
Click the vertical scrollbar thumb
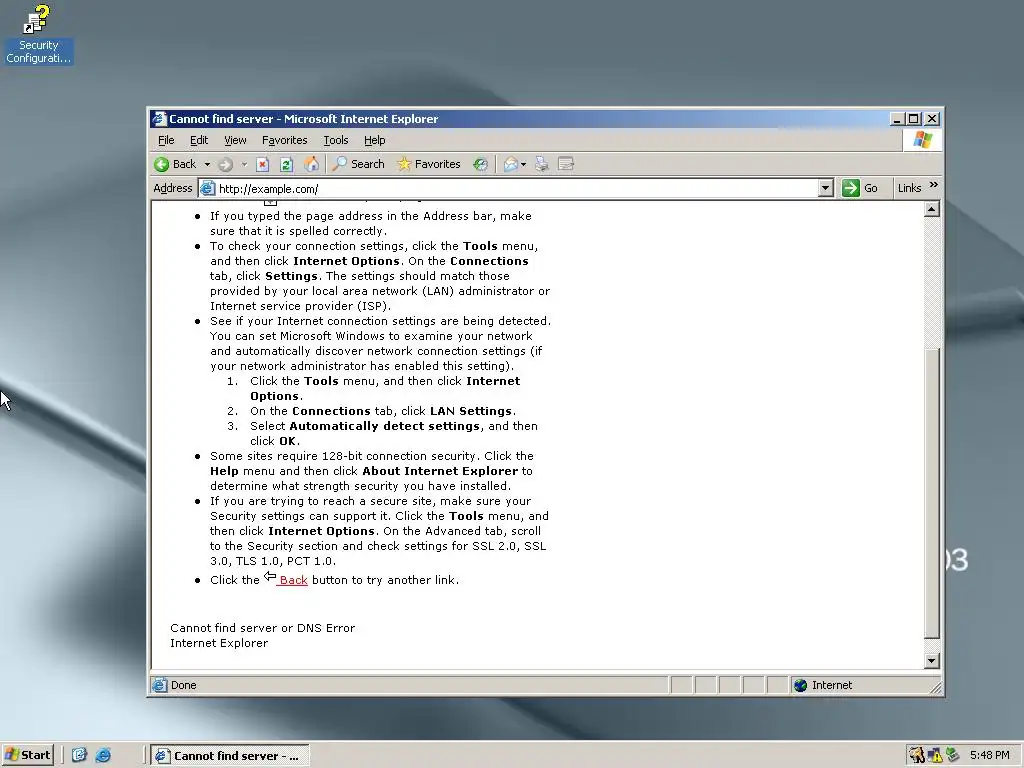932,493
